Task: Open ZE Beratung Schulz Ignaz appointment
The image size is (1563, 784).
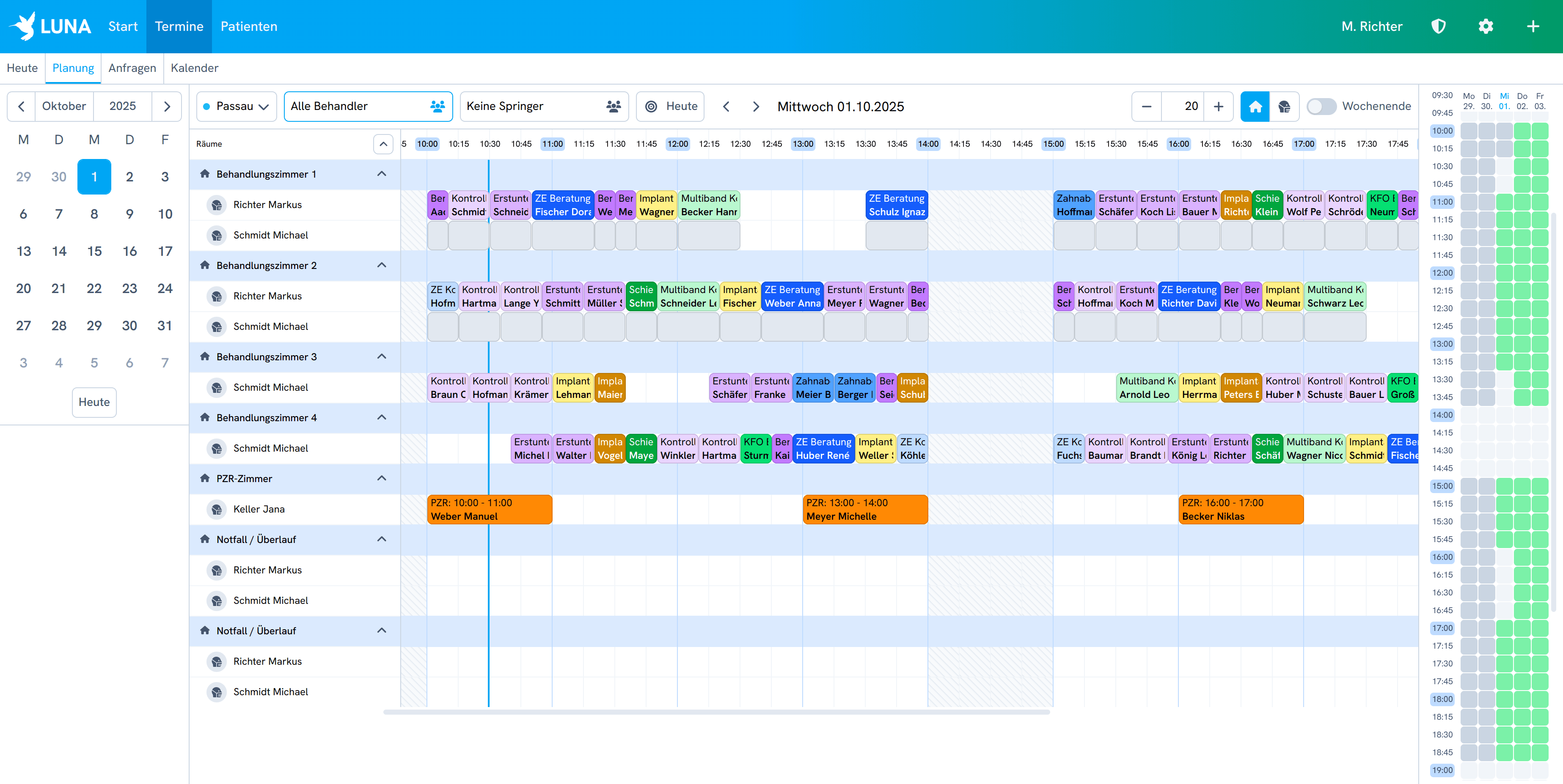Action: 897,205
